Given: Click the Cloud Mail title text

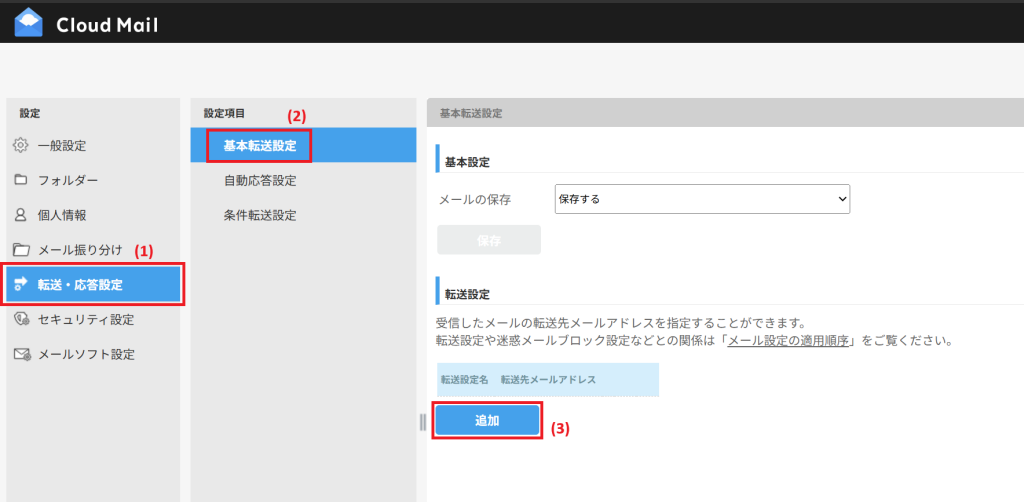Looking at the screenshot, I should tap(107, 24).
